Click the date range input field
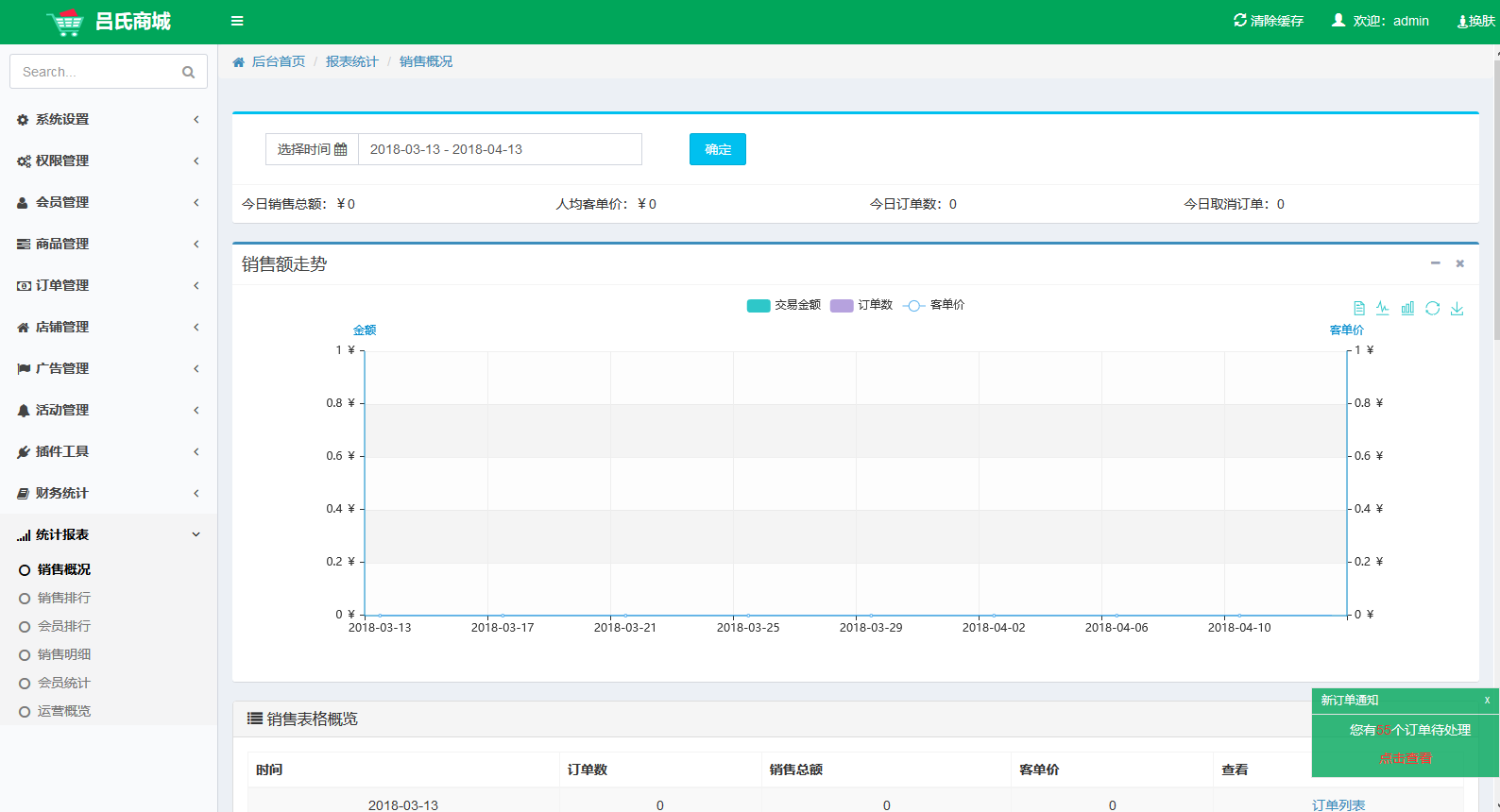This screenshot has width=1500, height=812. pyautogui.click(x=500, y=149)
